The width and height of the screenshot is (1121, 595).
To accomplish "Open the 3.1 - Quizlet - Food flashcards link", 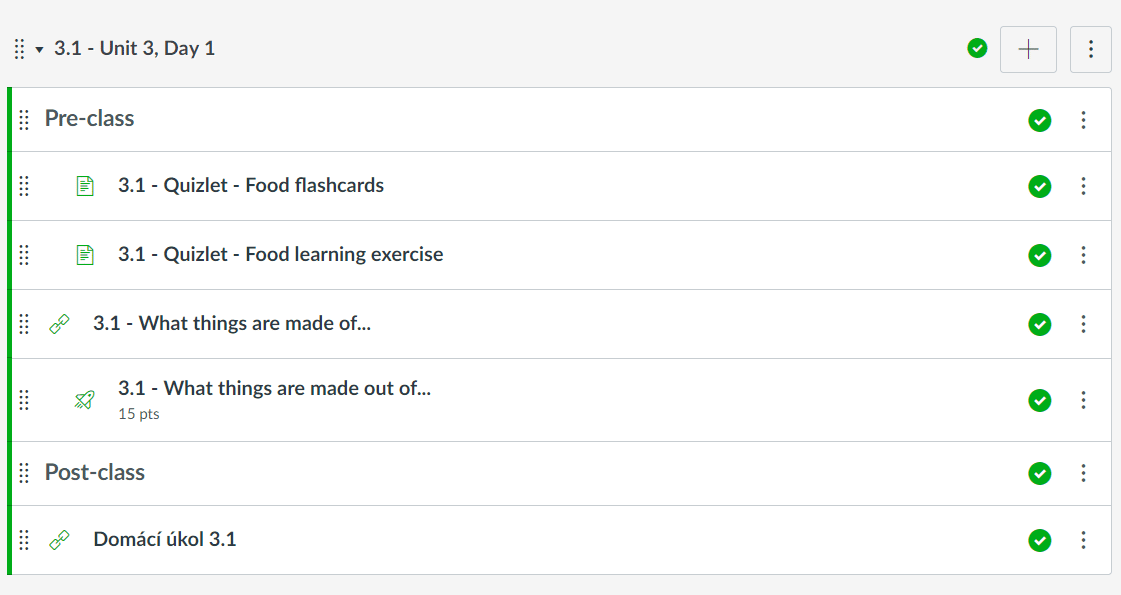I will (x=250, y=185).
